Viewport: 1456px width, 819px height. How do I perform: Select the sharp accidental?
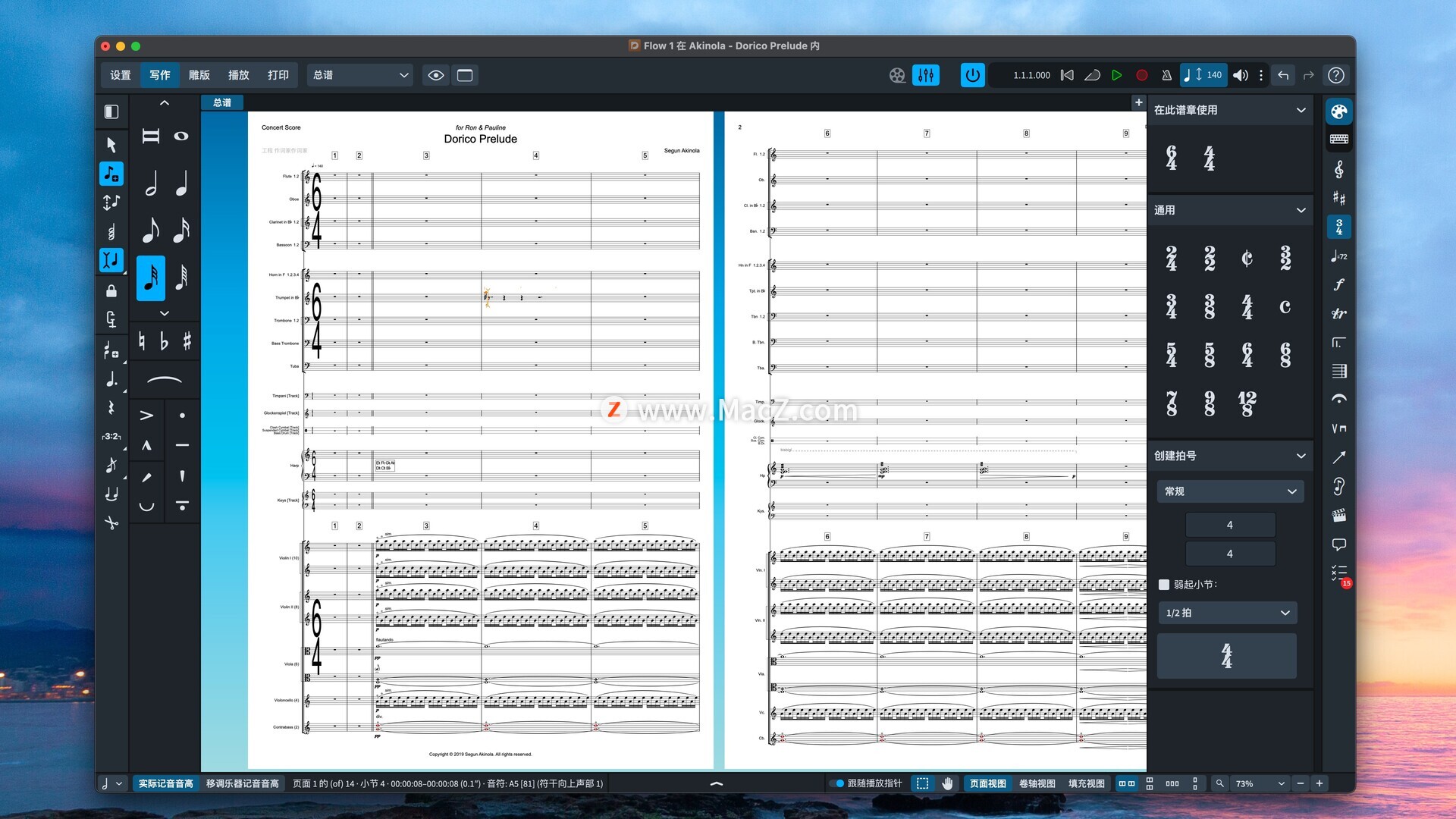(187, 341)
